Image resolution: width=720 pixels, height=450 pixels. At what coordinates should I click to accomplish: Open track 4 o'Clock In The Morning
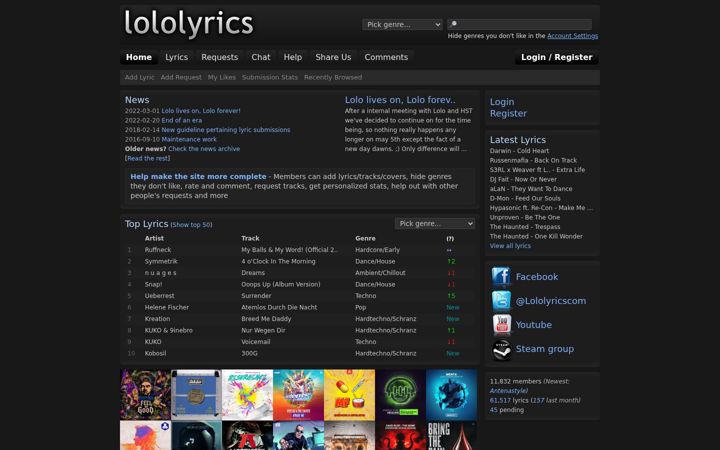tap(278, 261)
